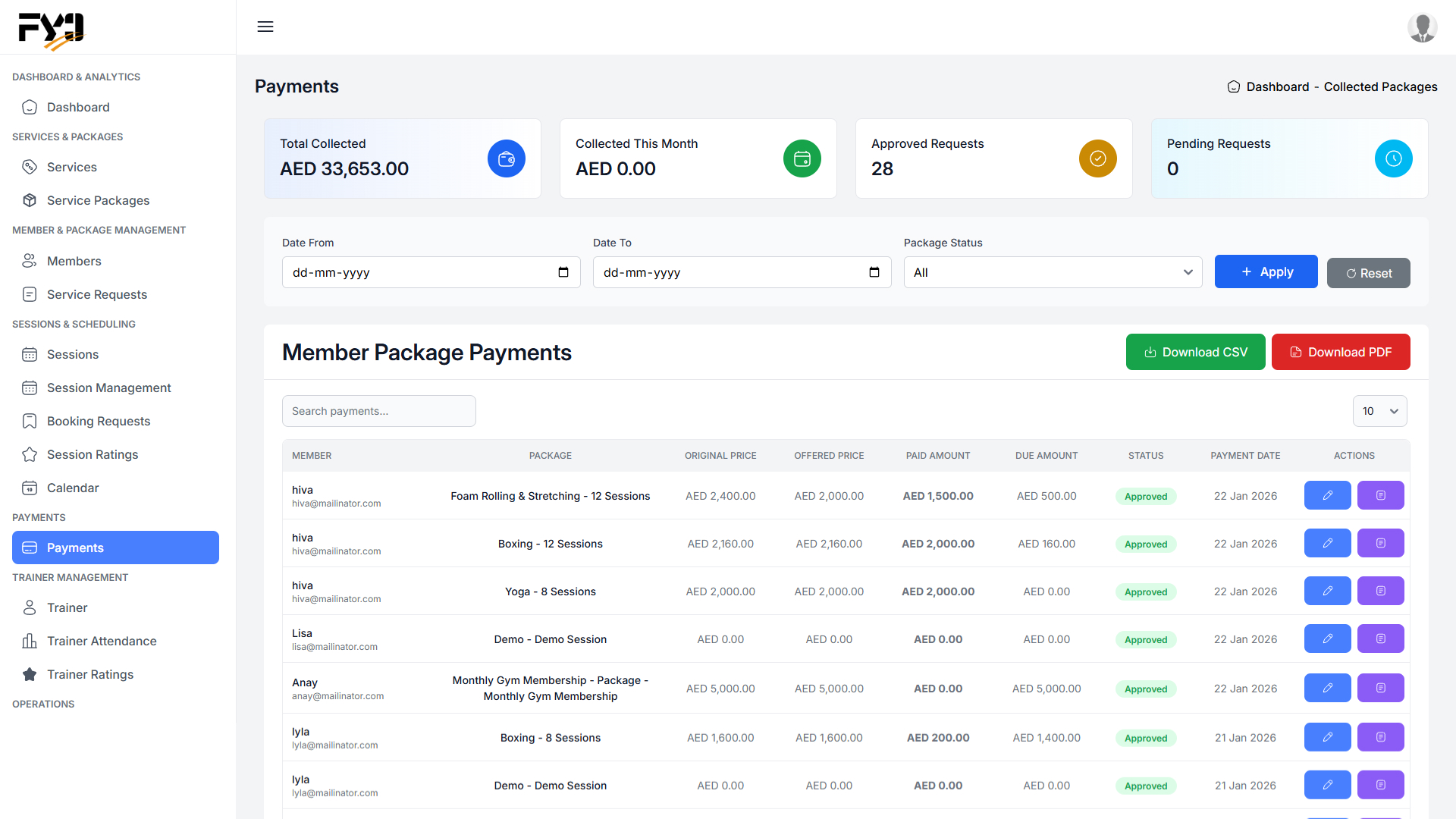Open the hamburger menu at top left
Screen dimensions: 1456x819
(x=265, y=27)
